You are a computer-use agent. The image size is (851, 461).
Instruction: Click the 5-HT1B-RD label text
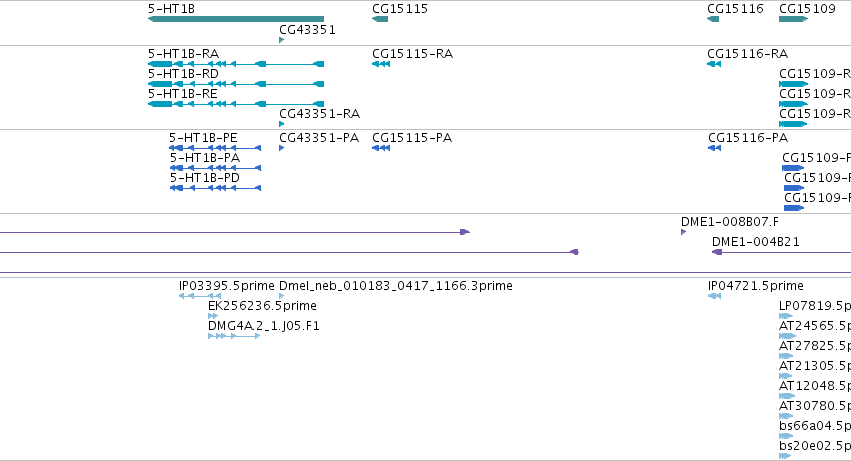pos(183,74)
